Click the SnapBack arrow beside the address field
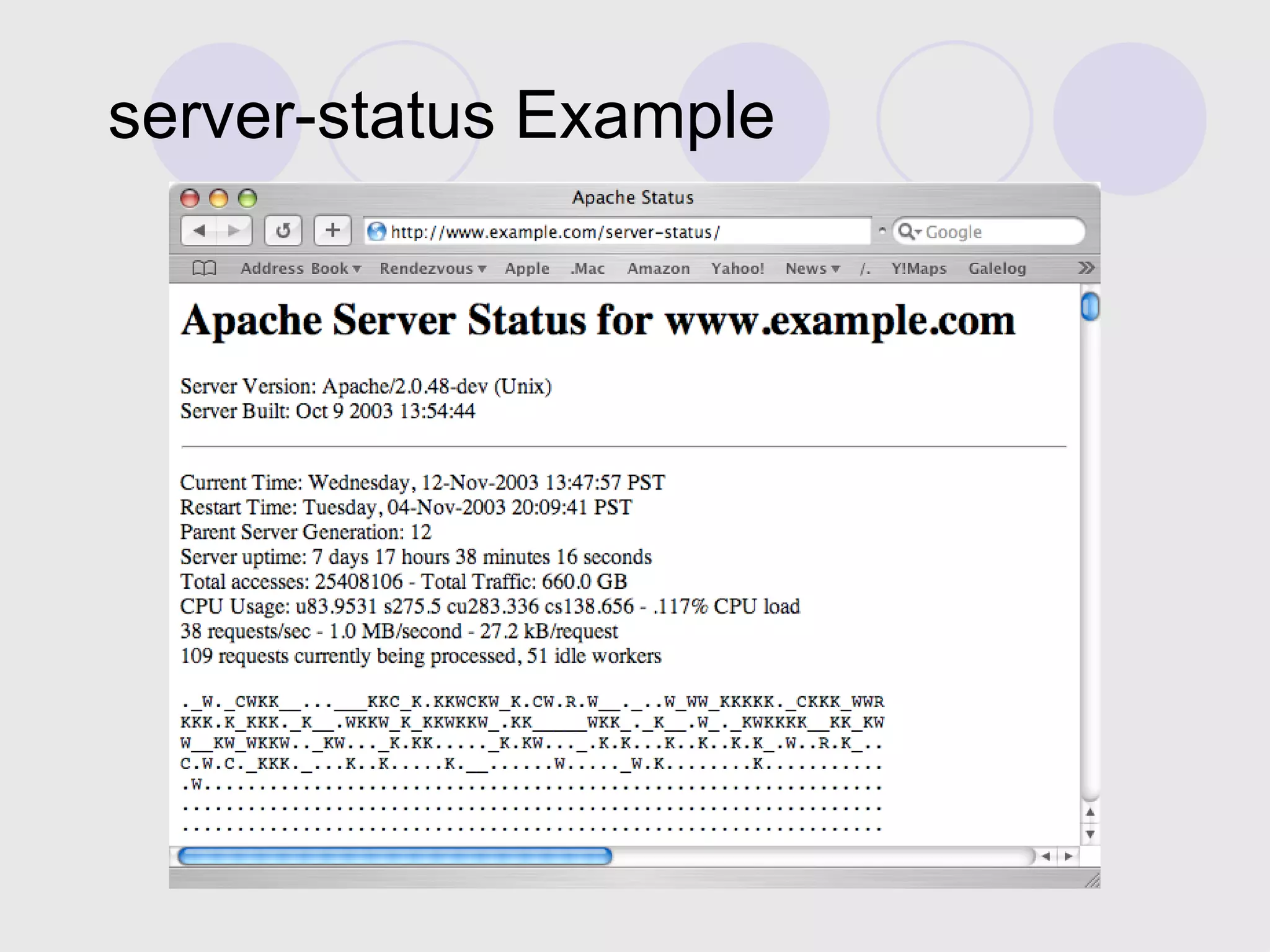 pos(882,231)
